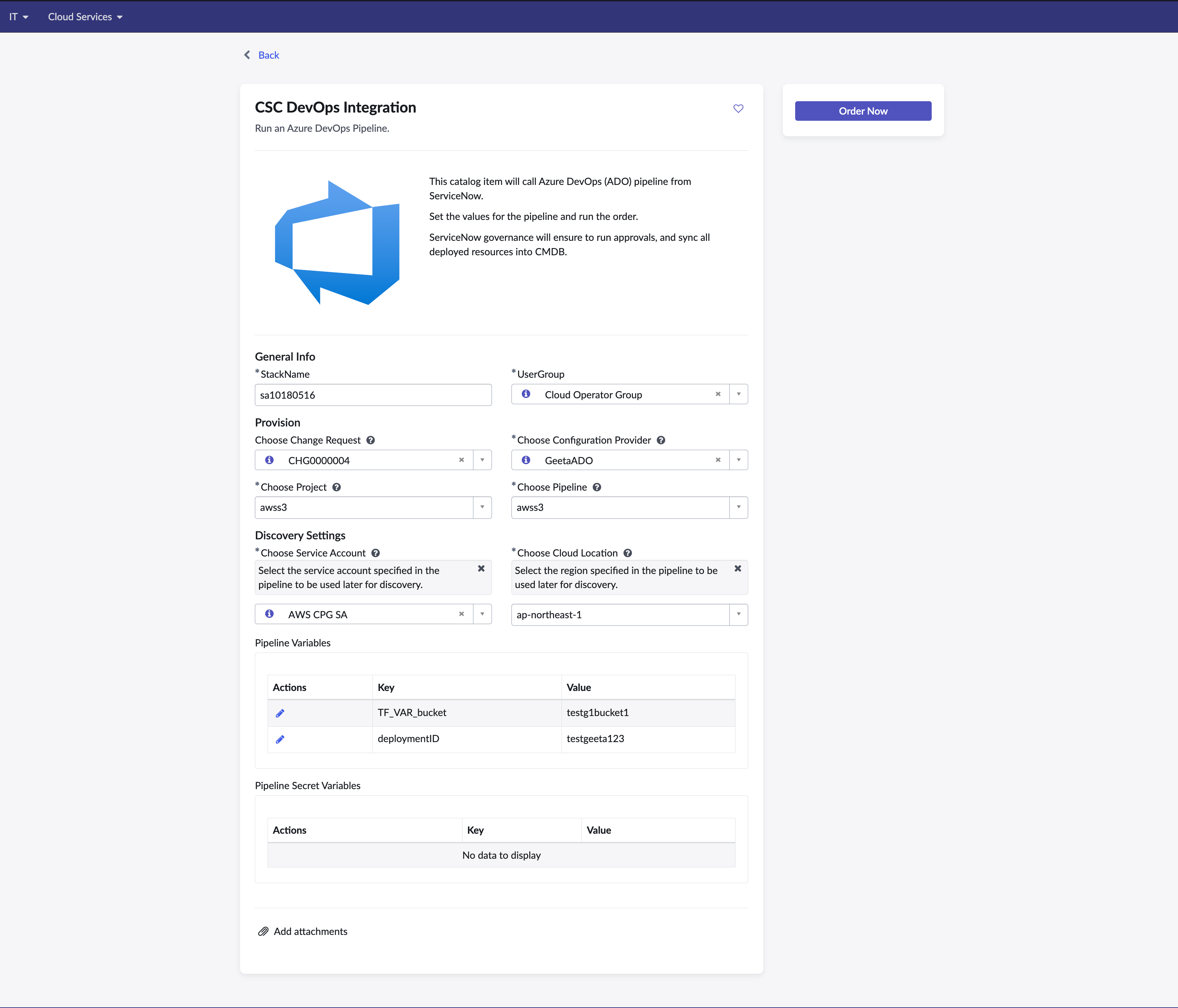Click the Order Now button
Viewport: 1178px width, 1008px height.
[862, 111]
